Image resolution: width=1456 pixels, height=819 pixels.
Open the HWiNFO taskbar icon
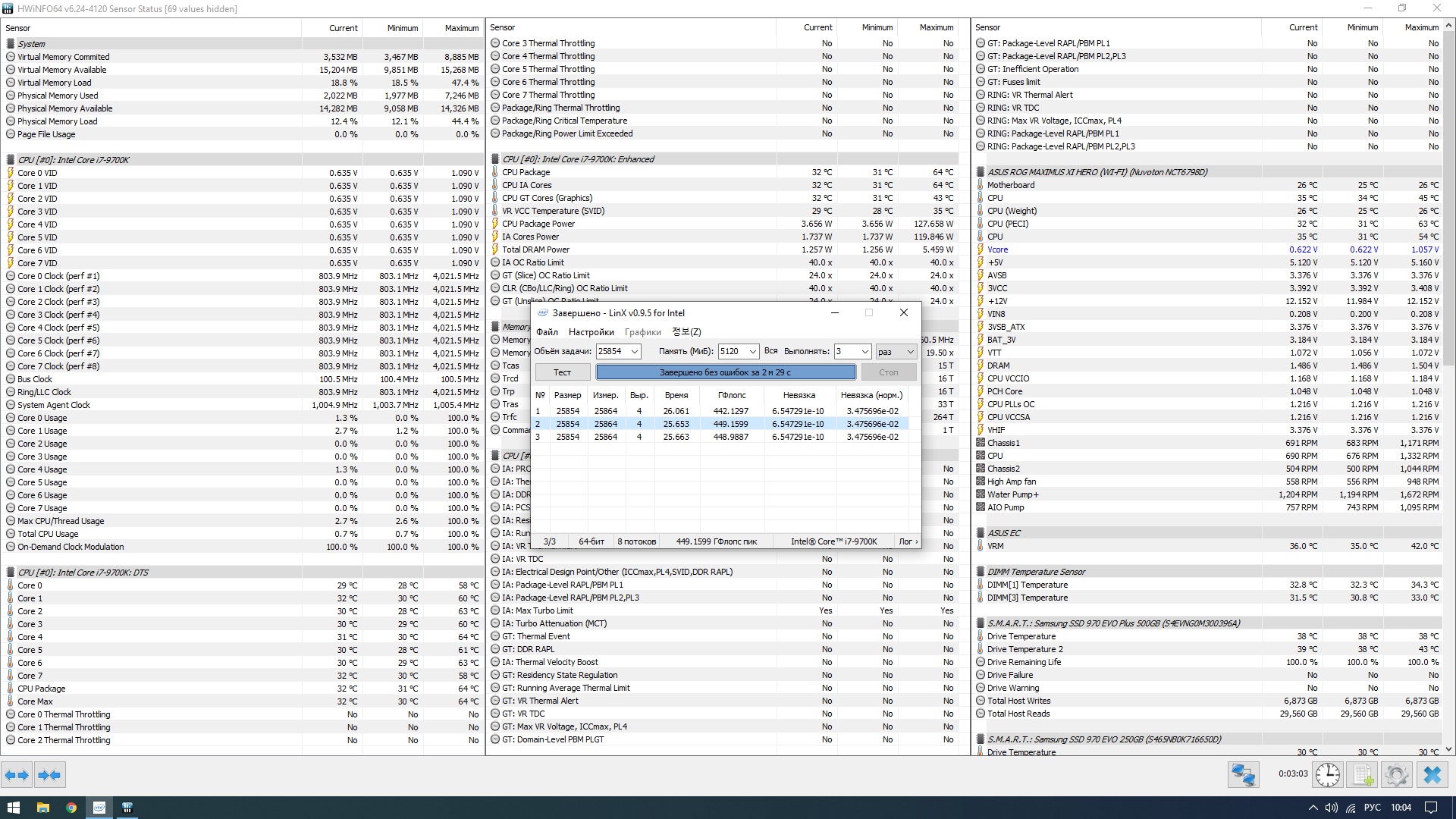pos(127,808)
